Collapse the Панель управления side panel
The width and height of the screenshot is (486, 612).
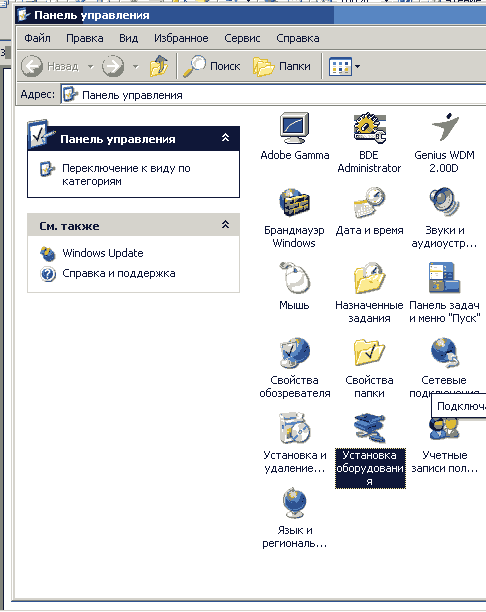225,137
